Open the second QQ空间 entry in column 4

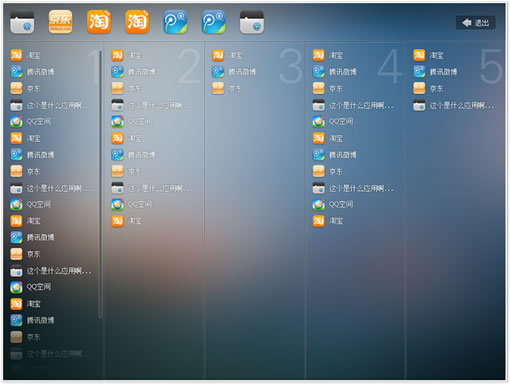pos(333,204)
